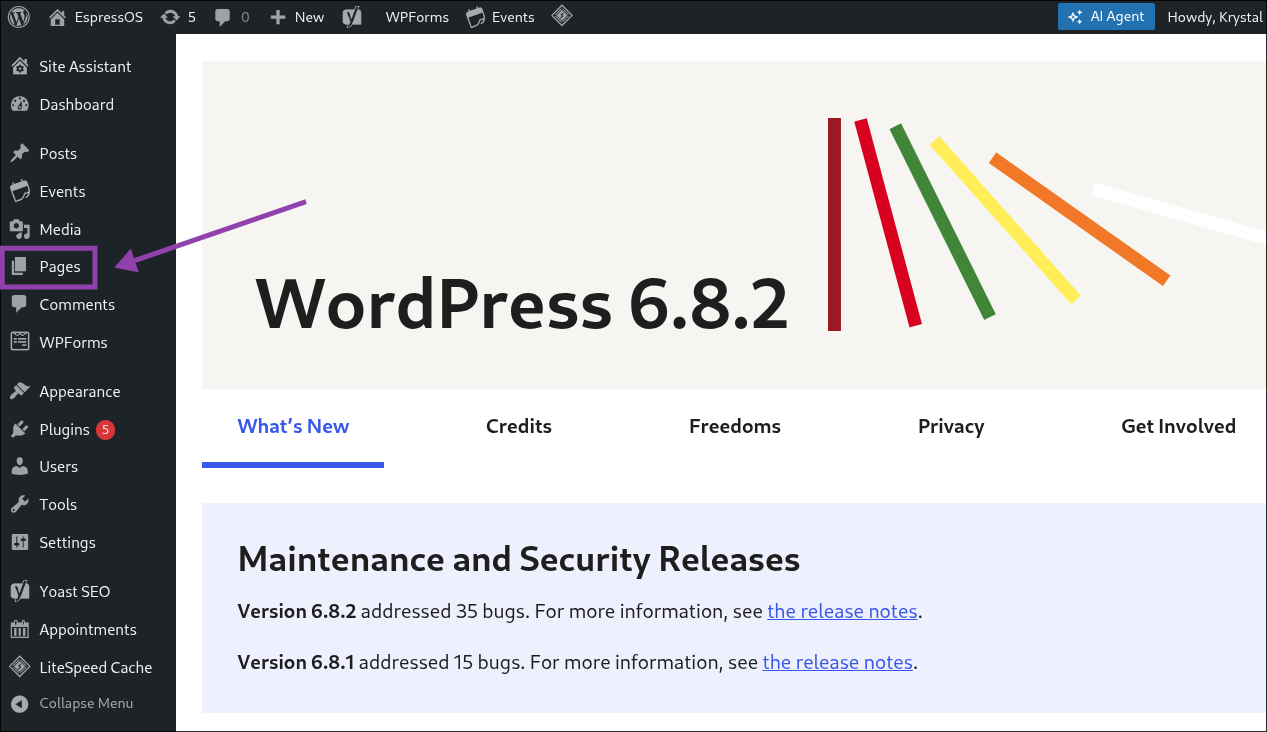Switch to the Freedoms tab
Image resolution: width=1267 pixels, height=732 pixels.
735,427
